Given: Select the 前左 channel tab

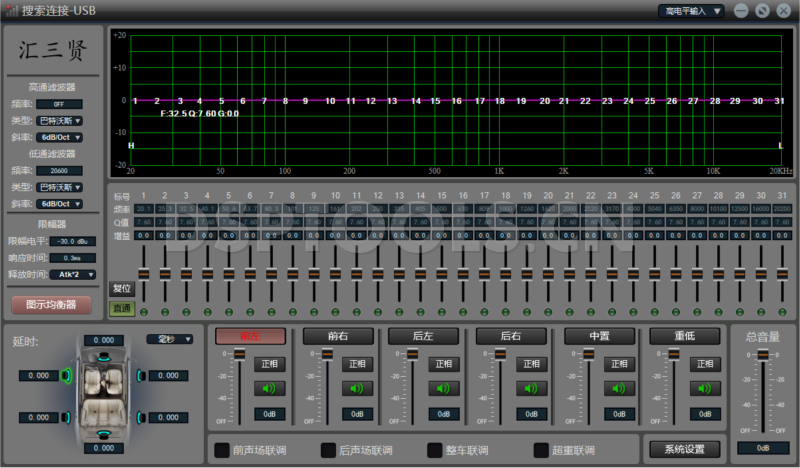Looking at the screenshot, I should tap(249, 336).
